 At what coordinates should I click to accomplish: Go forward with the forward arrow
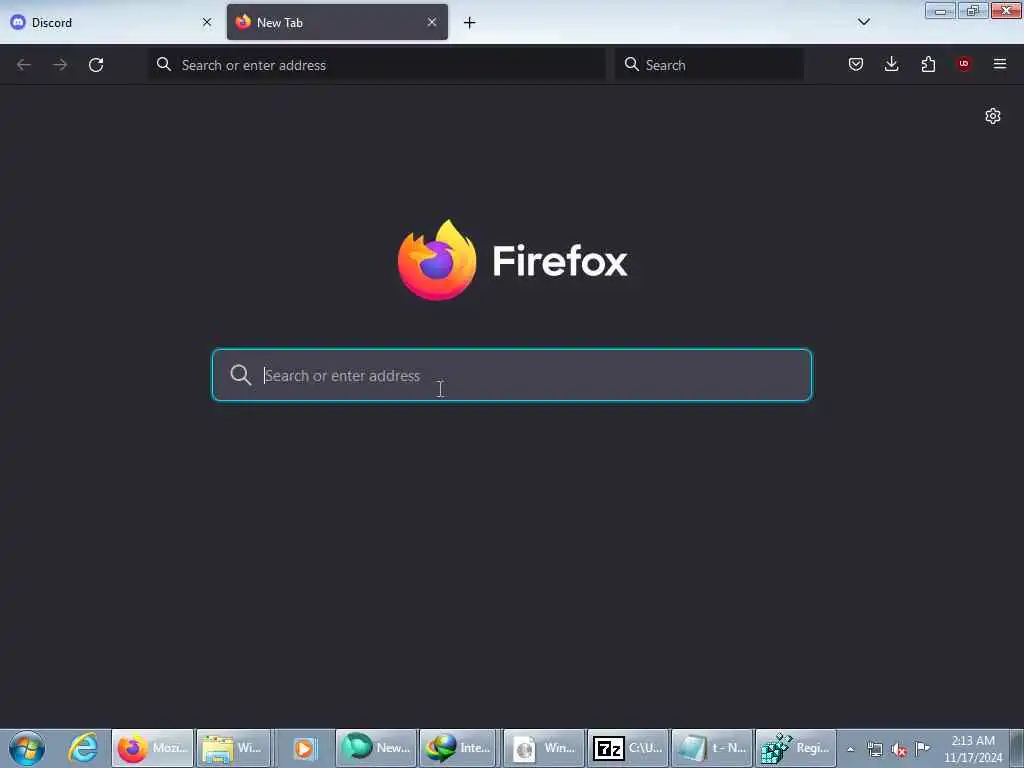[60, 65]
